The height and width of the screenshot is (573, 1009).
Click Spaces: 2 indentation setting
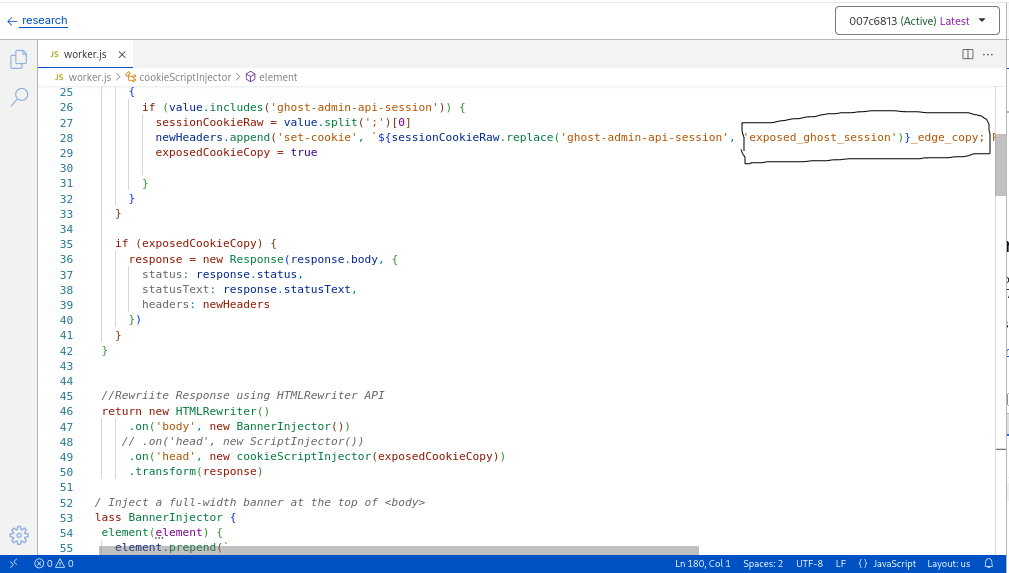[763, 564]
